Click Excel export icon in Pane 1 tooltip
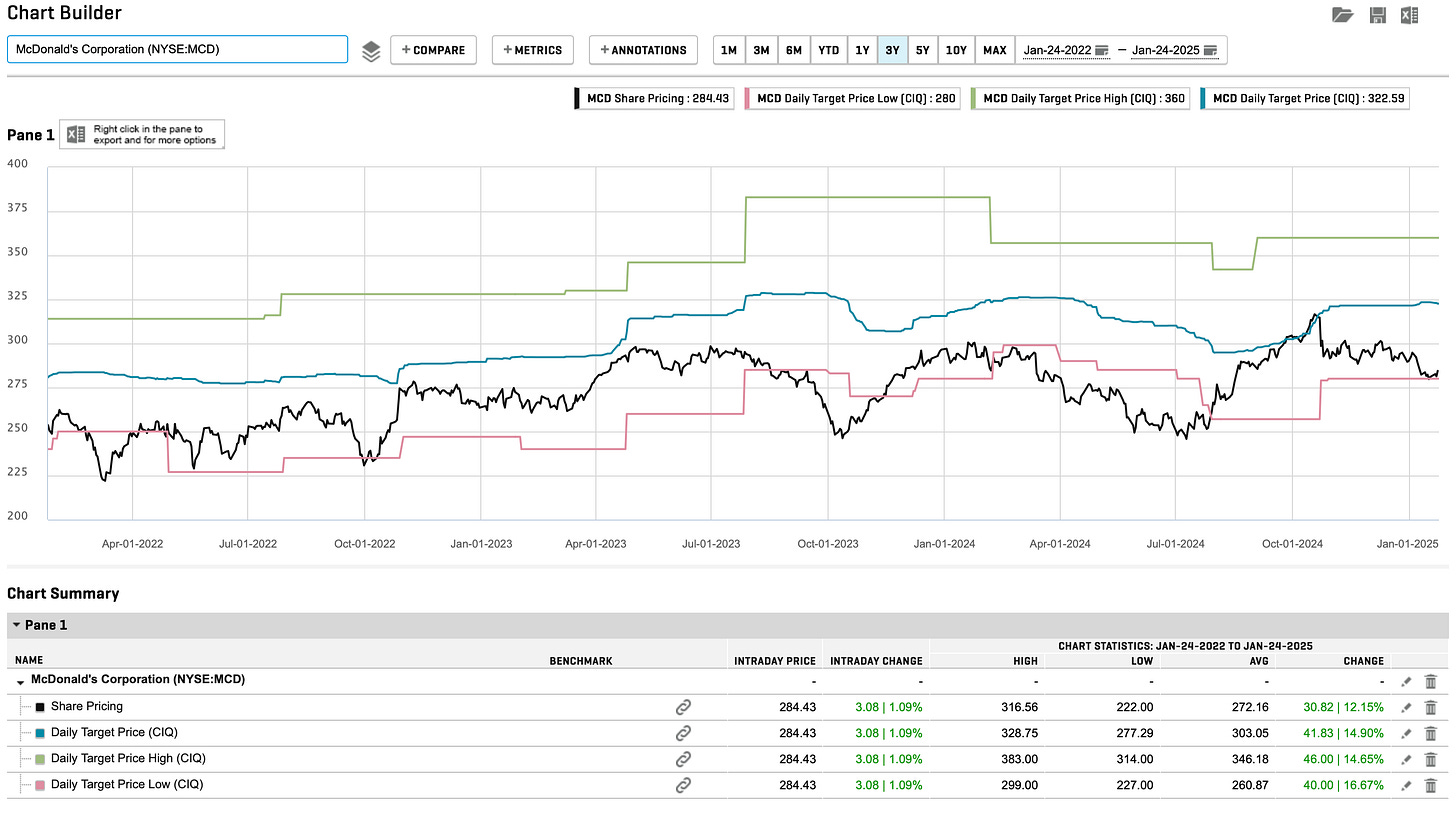Image resolution: width=1456 pixels, height=815 pixels. (x=75, y=134)
